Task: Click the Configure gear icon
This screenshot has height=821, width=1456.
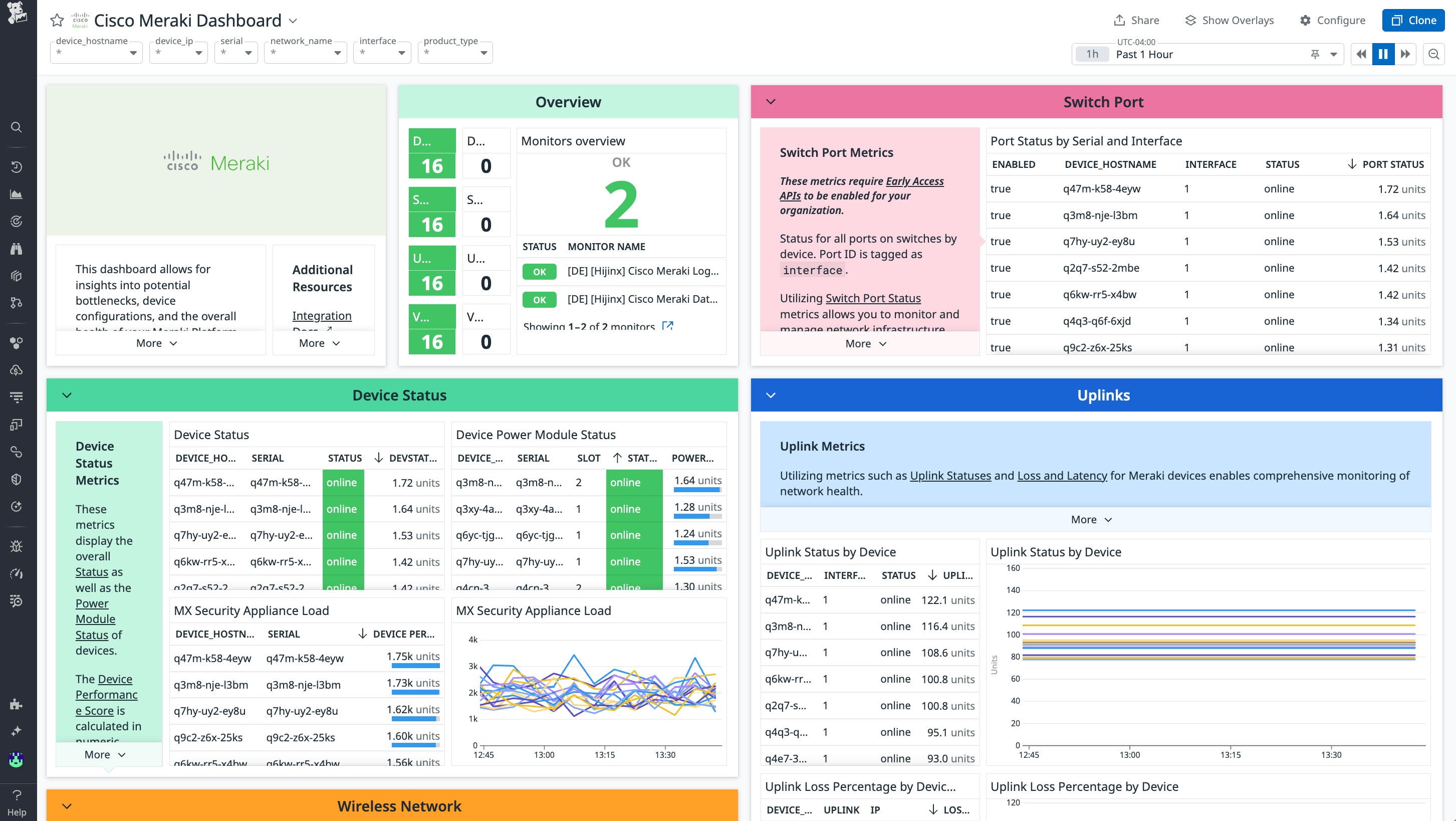Action: [x=1305, y=21]
